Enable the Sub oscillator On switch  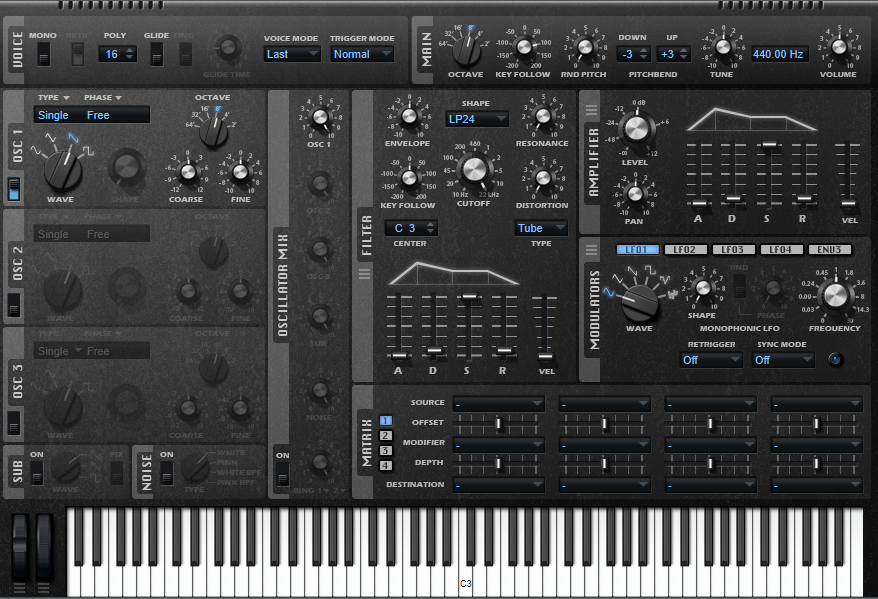tap(37, 471)
